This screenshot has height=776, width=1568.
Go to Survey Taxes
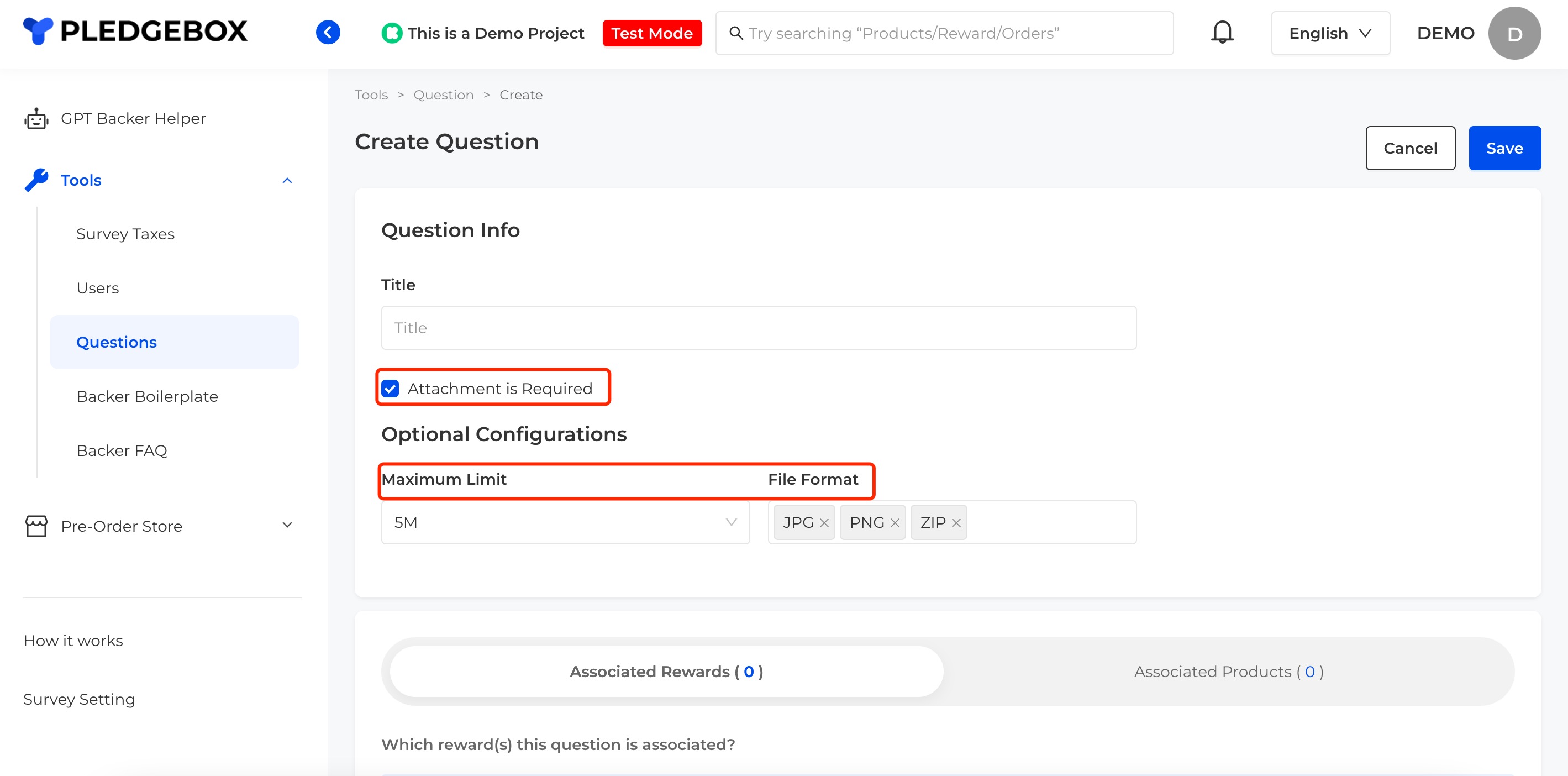[x=125, y=234]
